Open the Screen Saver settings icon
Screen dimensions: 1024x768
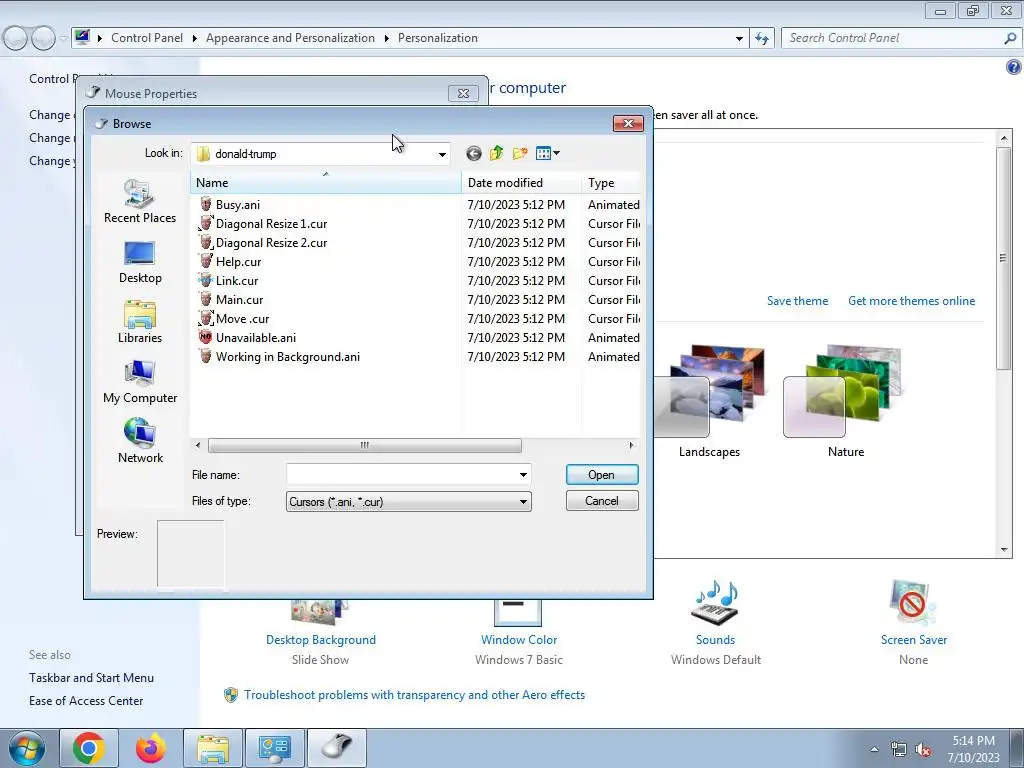pos(913,602)
